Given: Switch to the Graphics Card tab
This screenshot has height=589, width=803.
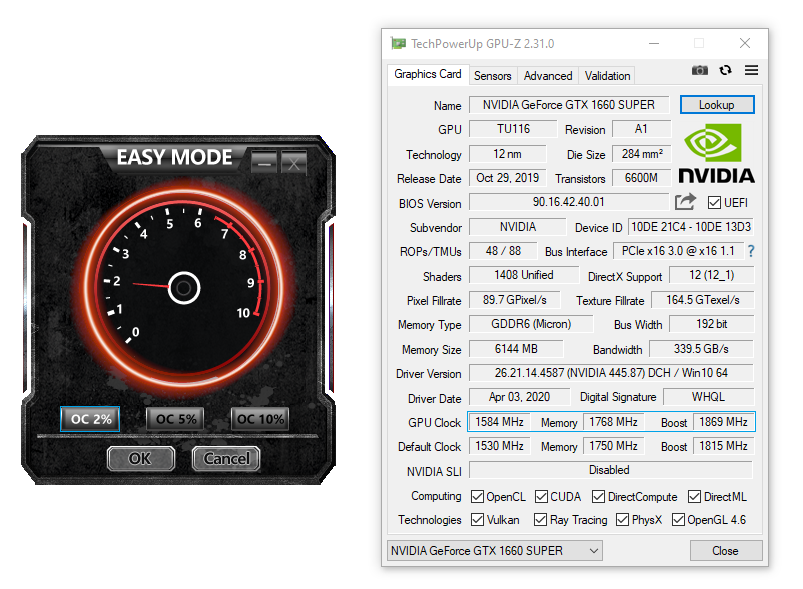Looking at the screenshot, I should pyautogui.click(x=428, y=74).
